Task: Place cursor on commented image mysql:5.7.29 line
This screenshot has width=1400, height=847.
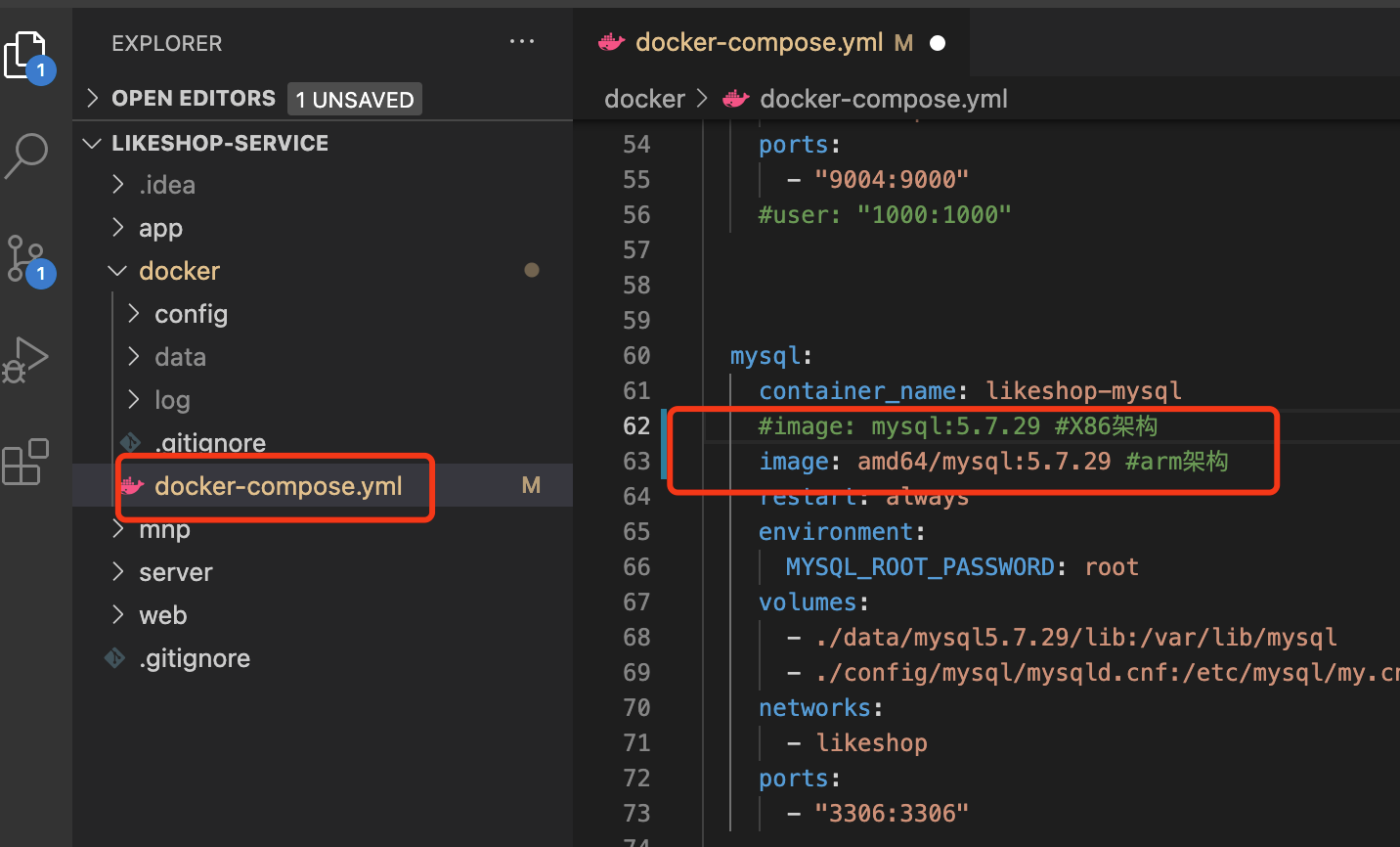Action: (958, 426)
